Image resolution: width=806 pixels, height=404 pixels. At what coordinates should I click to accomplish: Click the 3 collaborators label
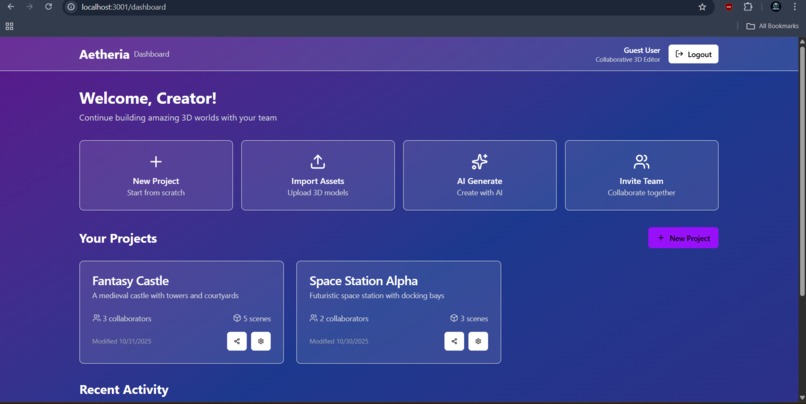click(122, 319)
